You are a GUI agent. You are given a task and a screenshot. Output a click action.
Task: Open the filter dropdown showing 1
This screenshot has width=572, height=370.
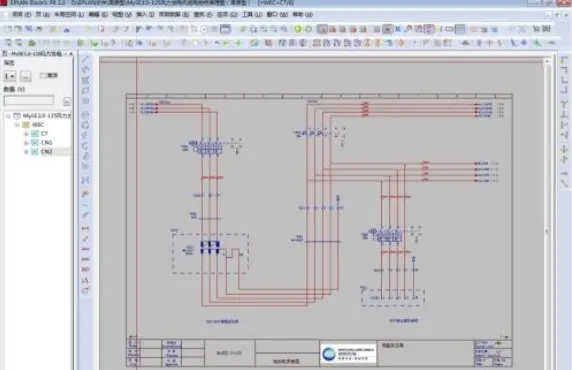coord(9,76)
